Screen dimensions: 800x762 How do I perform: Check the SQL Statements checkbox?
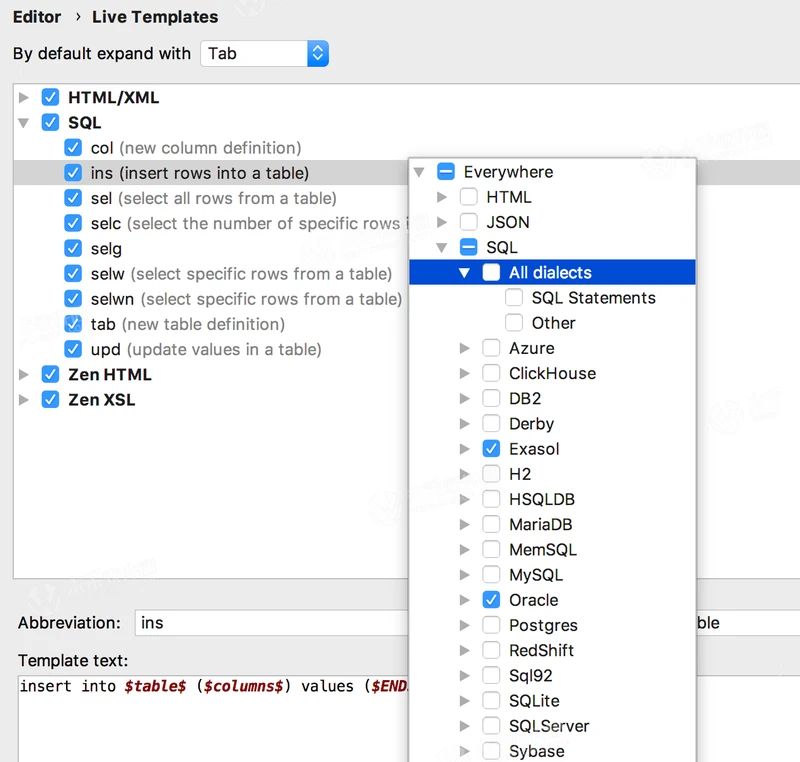514,298
